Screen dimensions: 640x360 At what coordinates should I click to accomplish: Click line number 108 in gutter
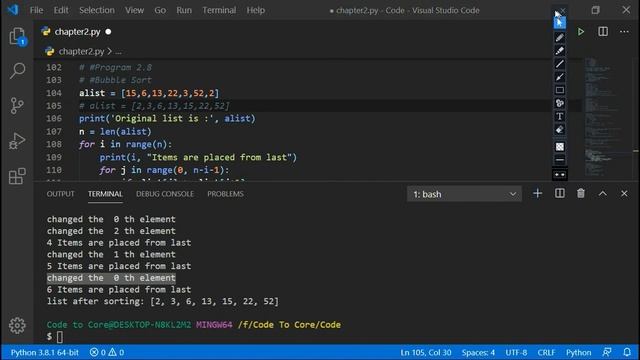(x=54, y=144)
